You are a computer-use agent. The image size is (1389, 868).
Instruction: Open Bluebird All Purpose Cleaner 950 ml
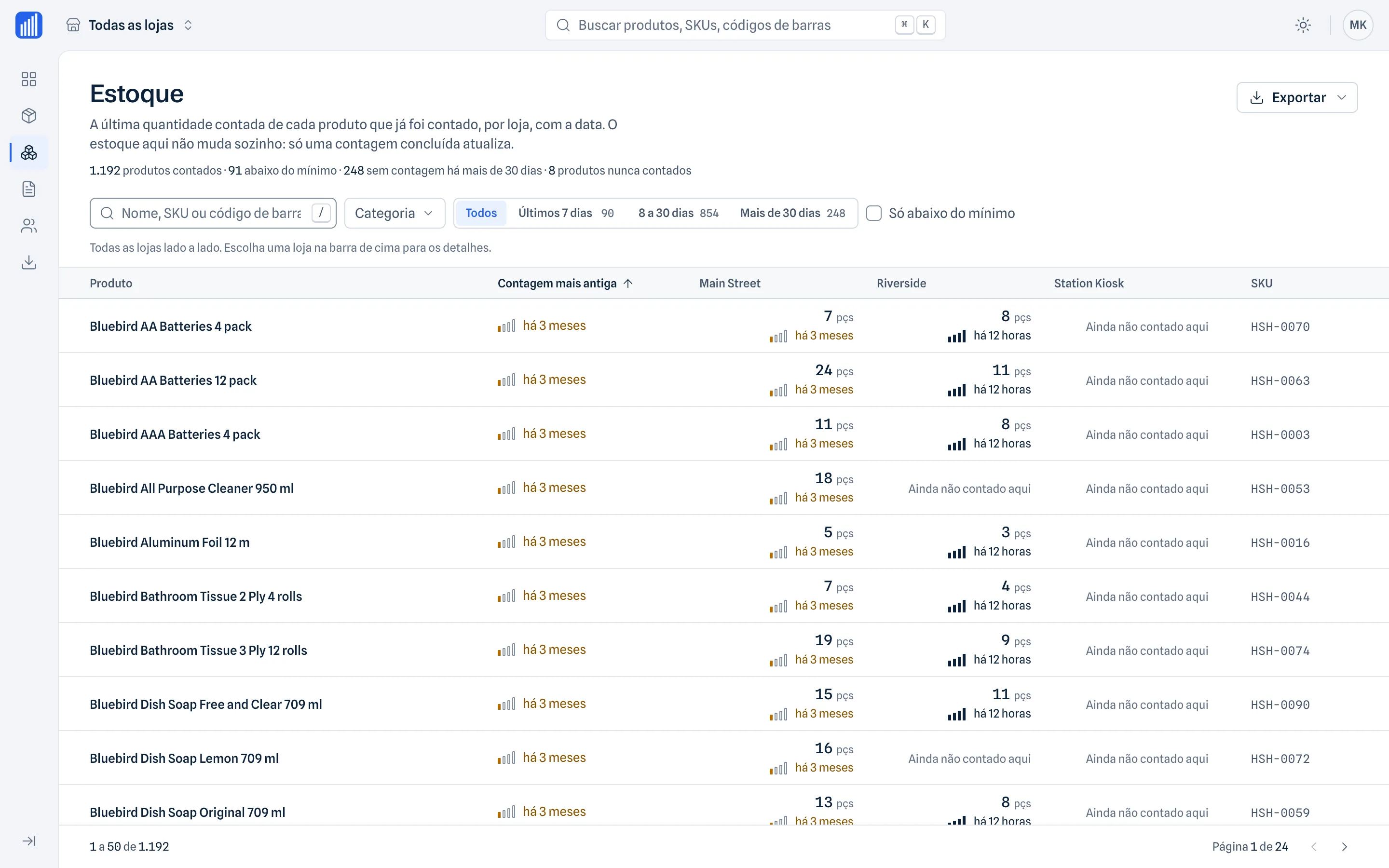click(191, 488)
